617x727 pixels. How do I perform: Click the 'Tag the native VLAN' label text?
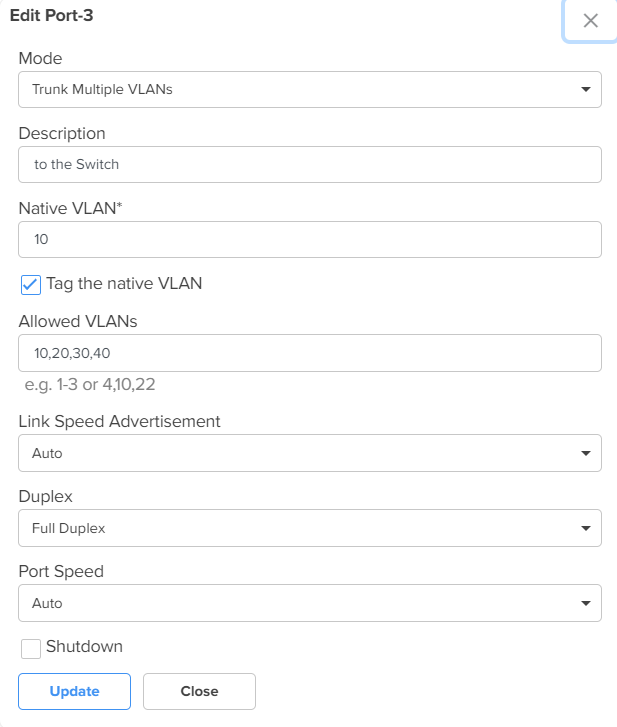pos(124,283)
